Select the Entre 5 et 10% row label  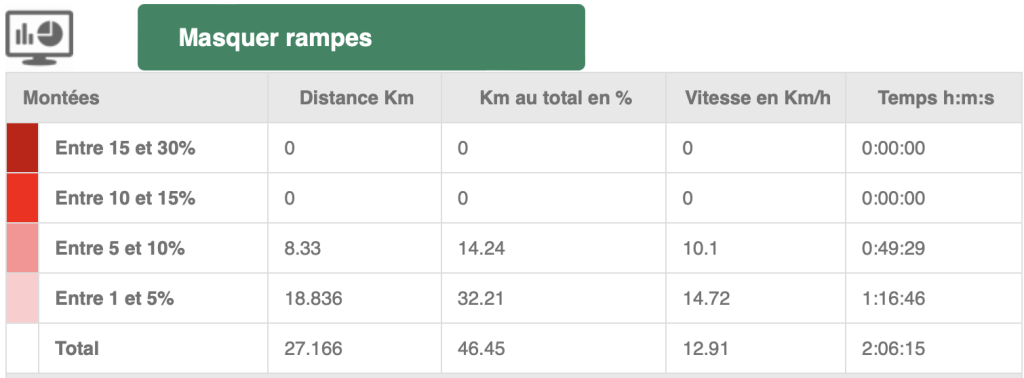point(120,248)
